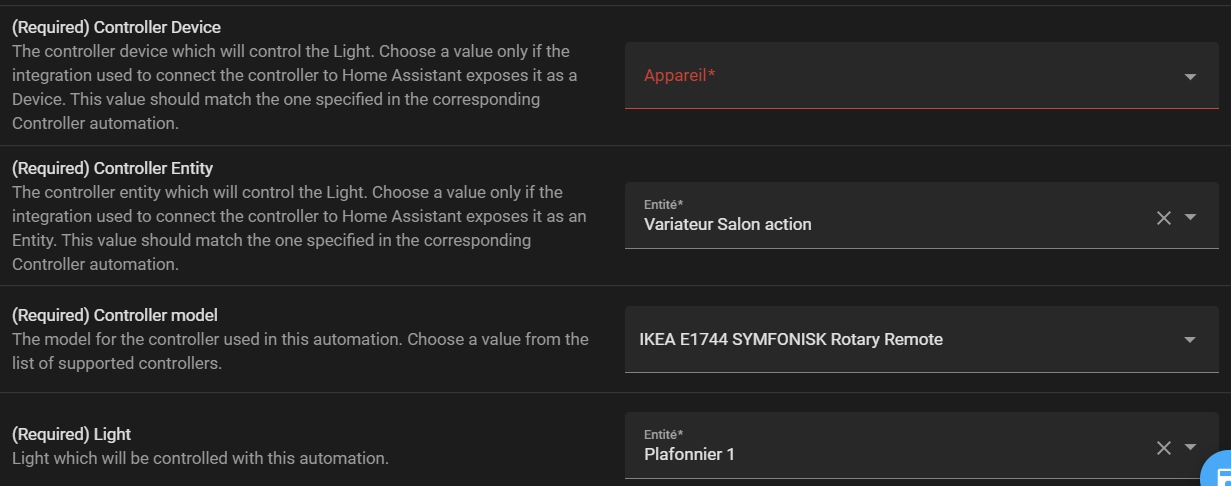
Task: Select the (Required) Controller Entity heading
Action: pyautogui.click(x=112, y=168)
